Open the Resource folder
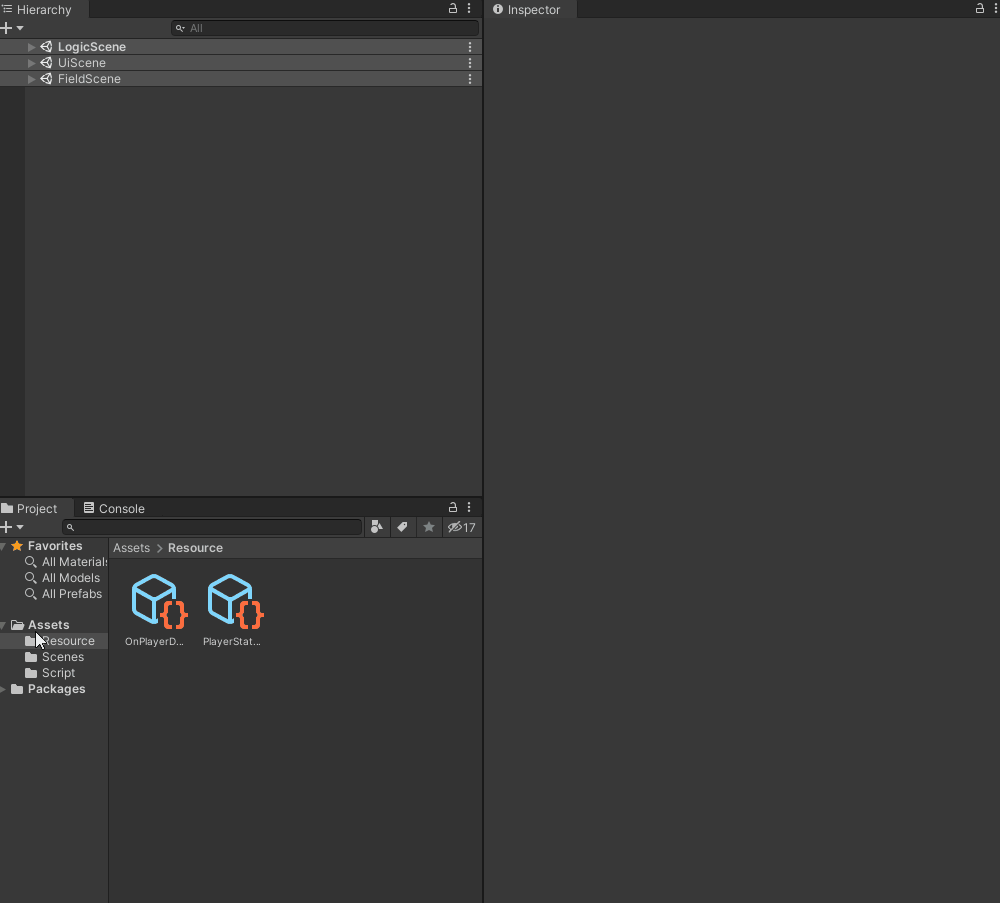Screen dimensions: 1000x903 click(x=67, y=640)
